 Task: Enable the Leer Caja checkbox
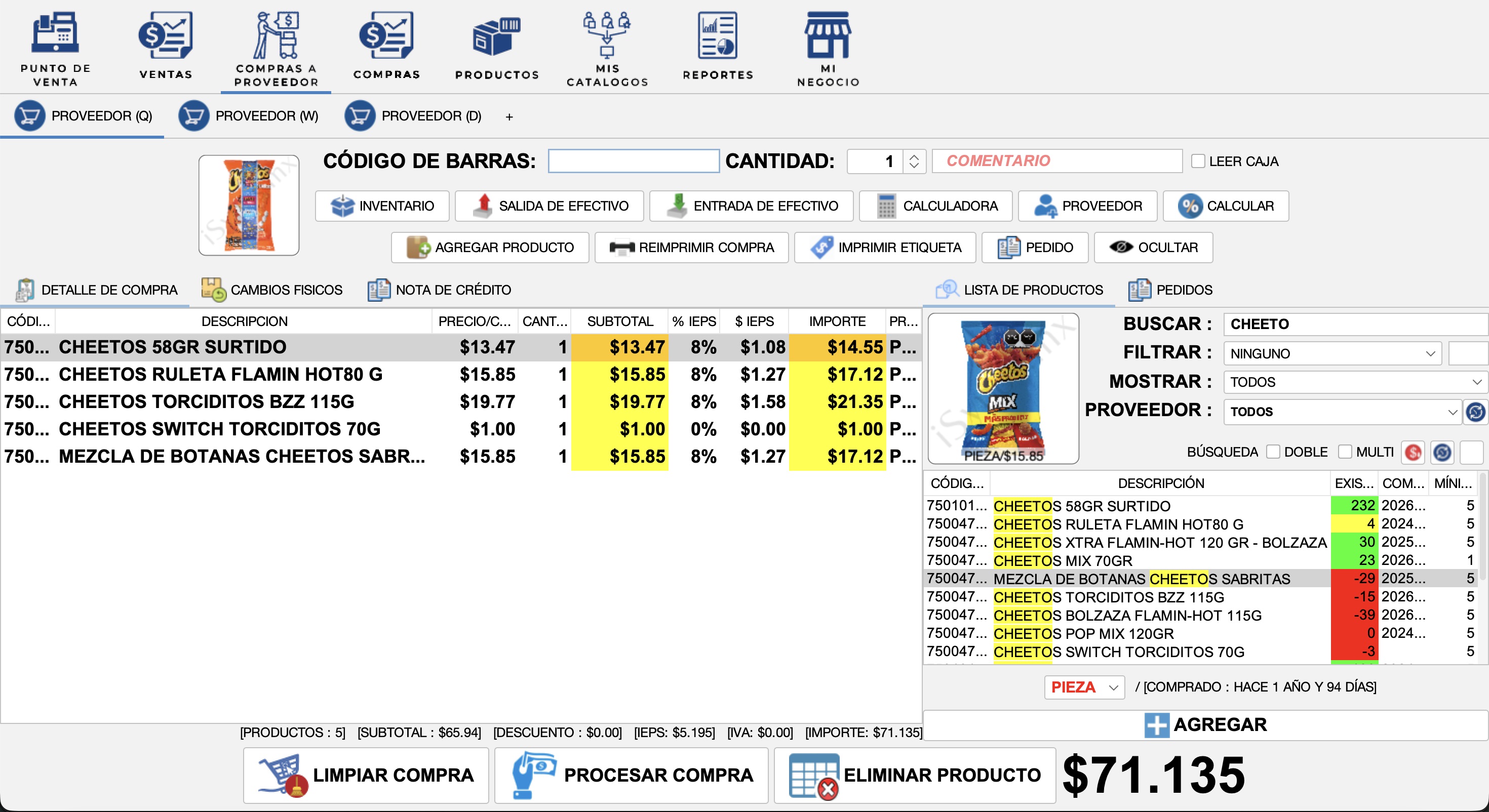click(x=1198, y=161)
